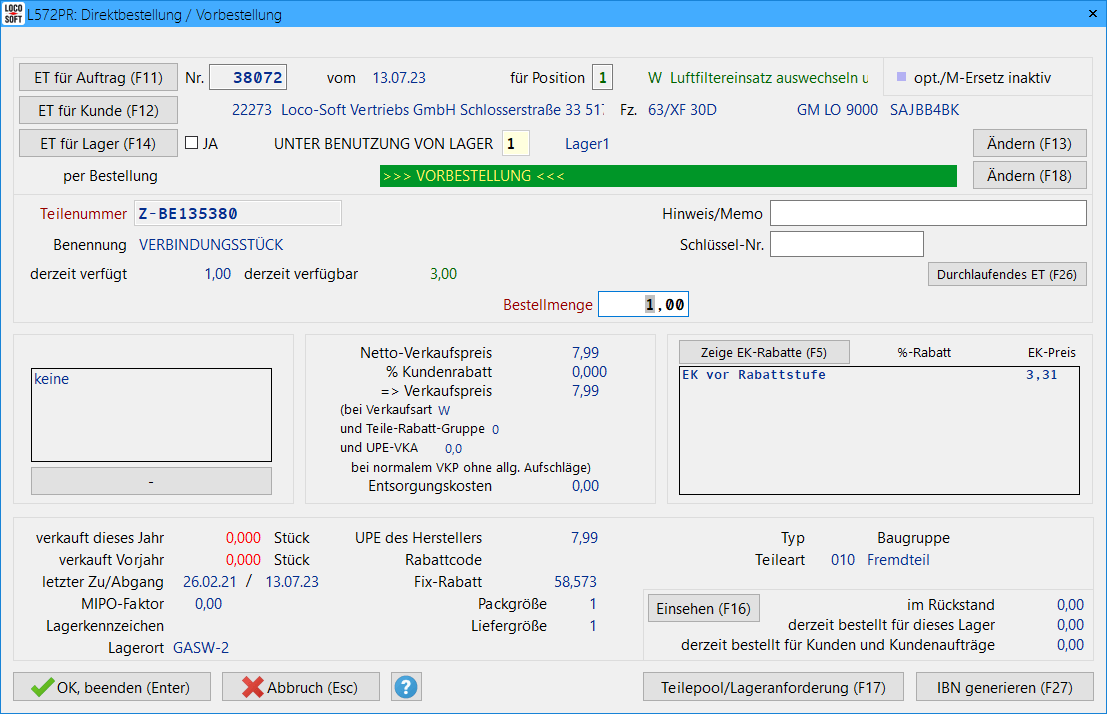Click ET für Lager (F14) button
The image size is (1107, 714).
(x=98, y=143)
